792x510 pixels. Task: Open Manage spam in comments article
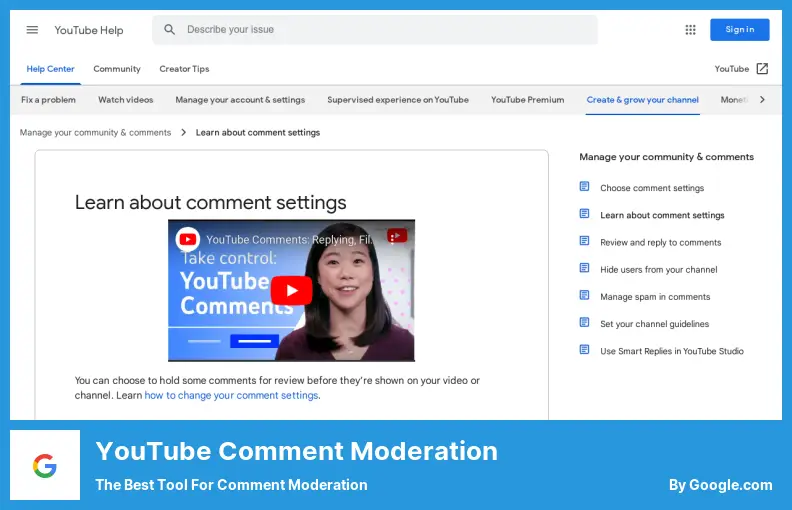coord(655,297)
